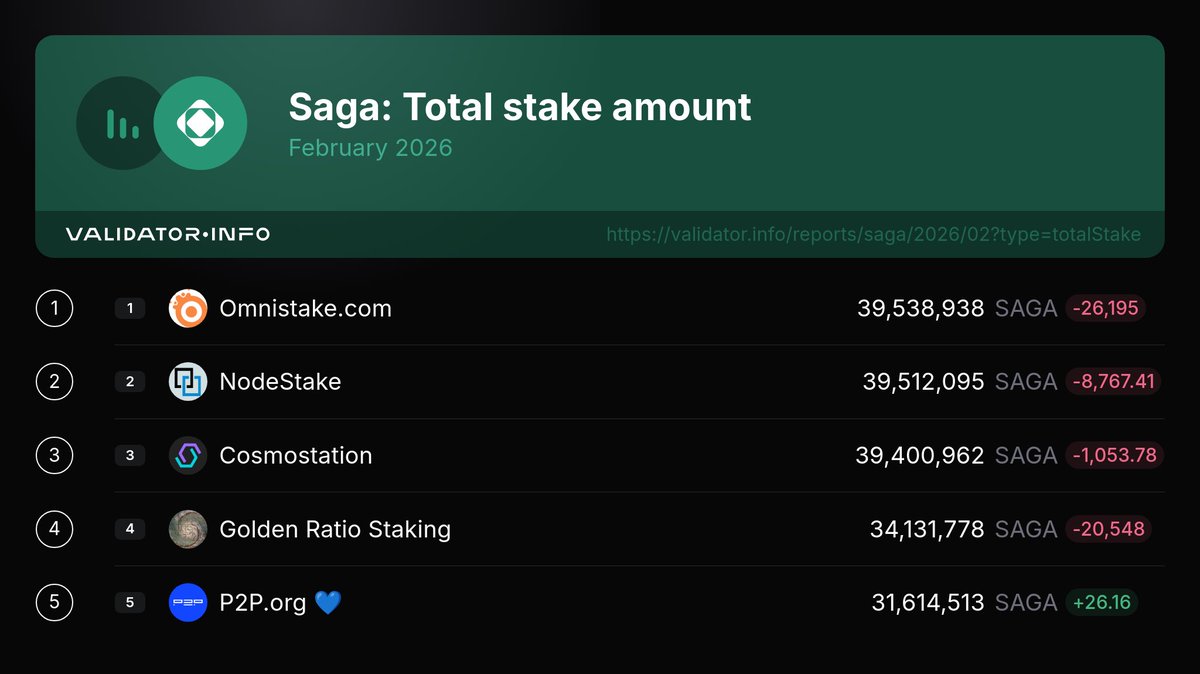Click the circled rank 1 marker

54,308
